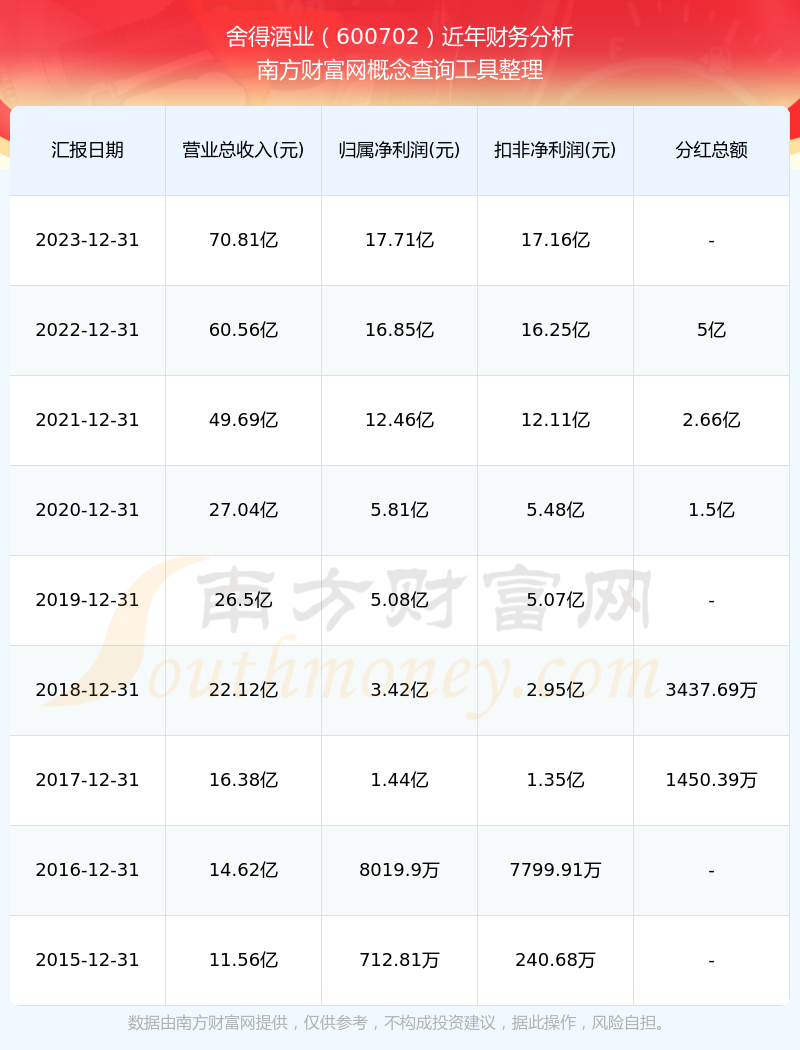Click the date cell 2021-12-31

click(87, 420)
